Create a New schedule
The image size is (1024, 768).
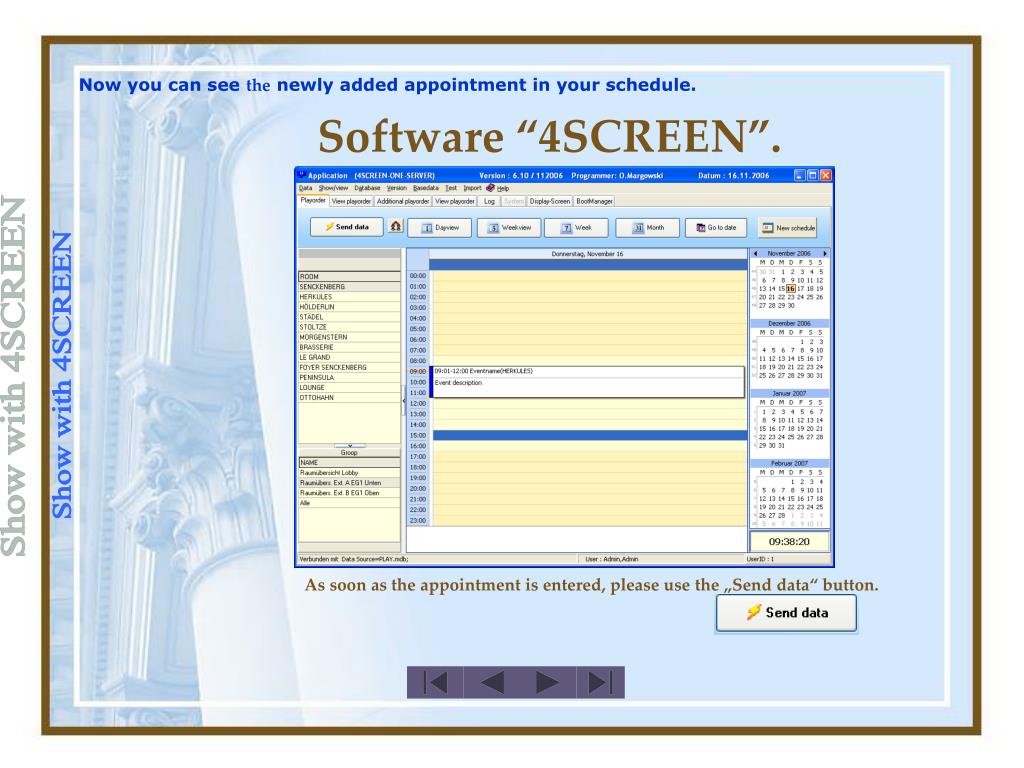pos(788,228)
